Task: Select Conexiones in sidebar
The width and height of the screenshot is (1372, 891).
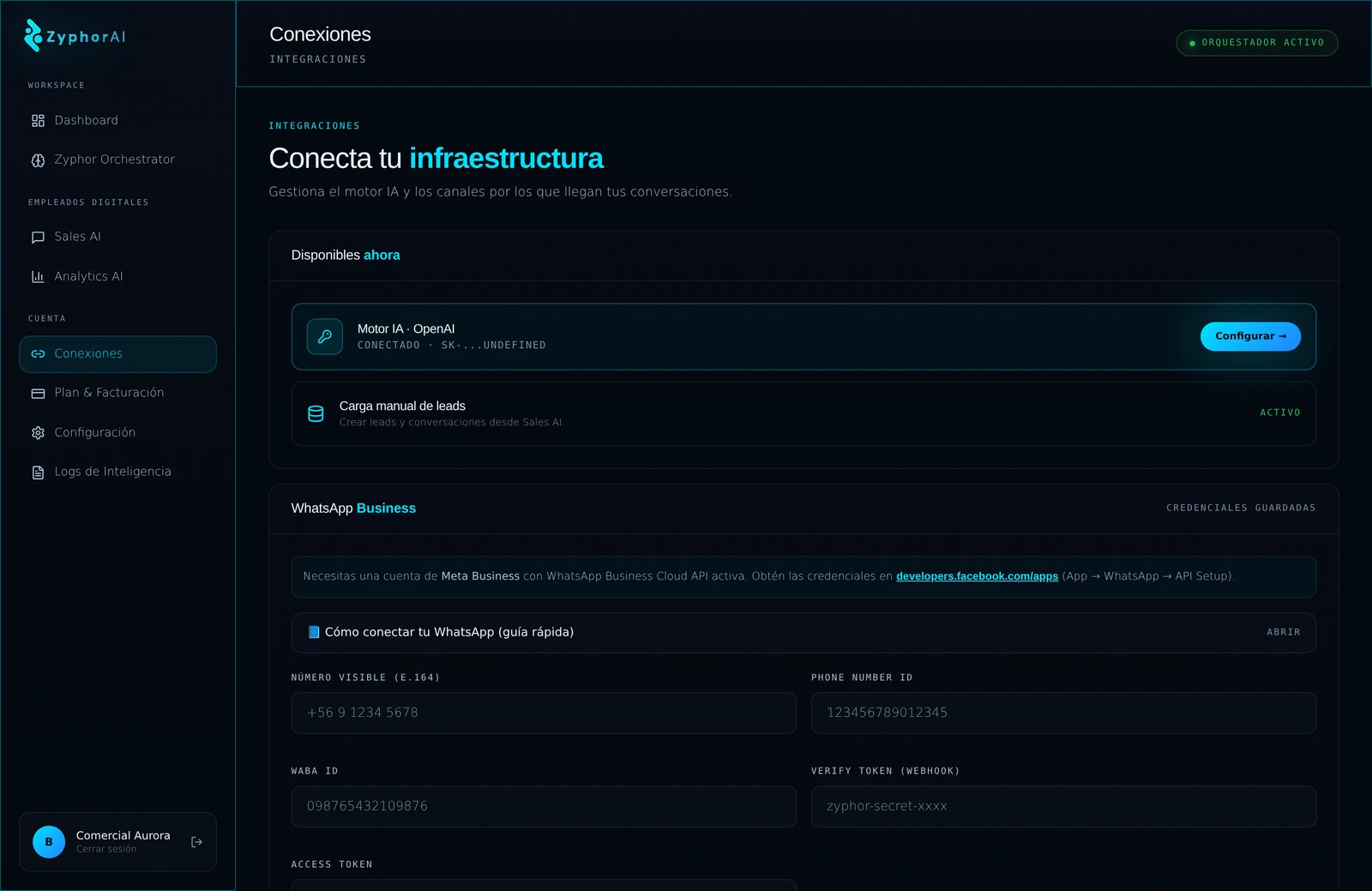Action: 117,354
